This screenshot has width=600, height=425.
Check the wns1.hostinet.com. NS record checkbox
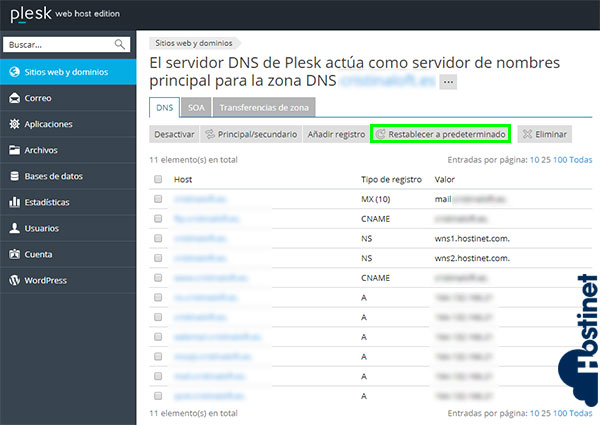point(158,238)
